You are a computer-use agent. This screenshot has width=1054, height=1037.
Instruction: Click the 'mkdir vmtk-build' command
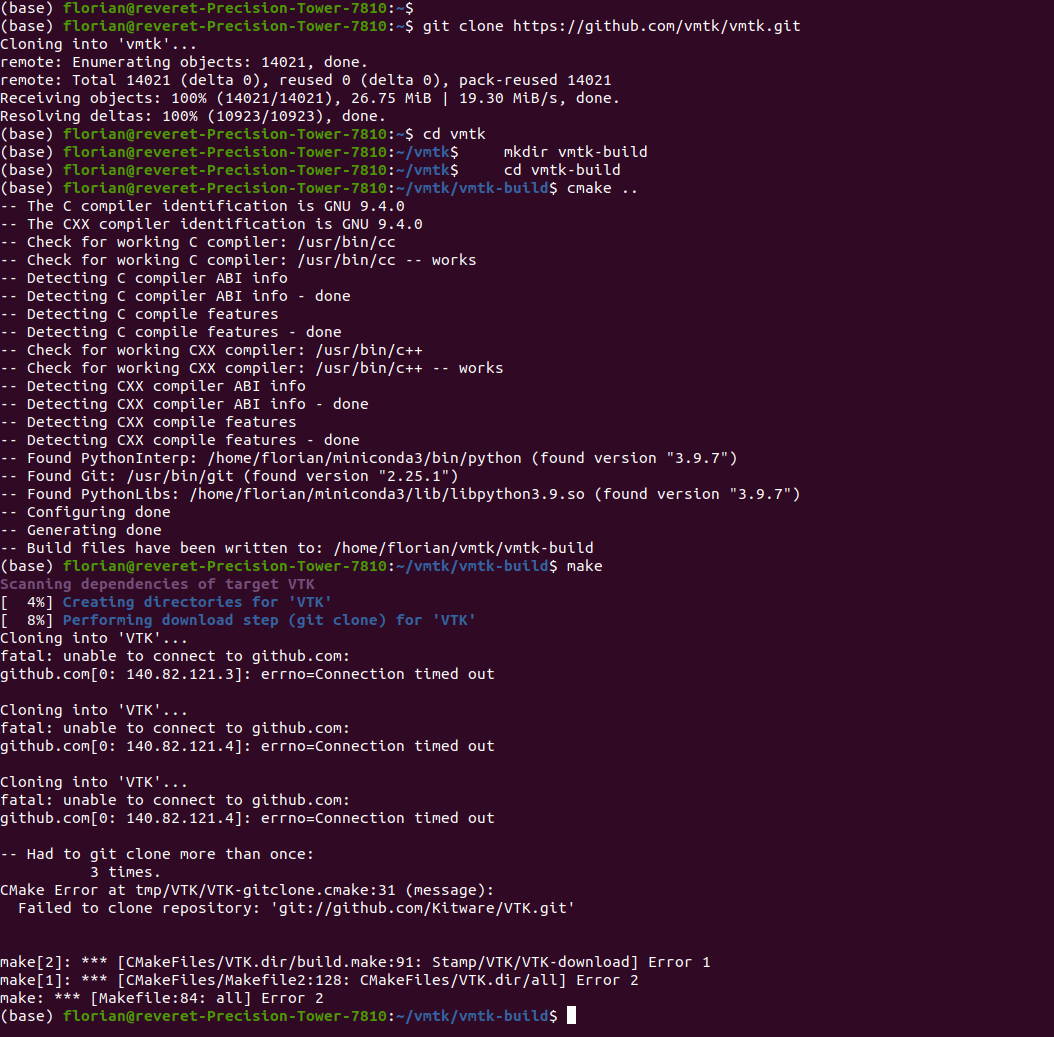[575, 153]
